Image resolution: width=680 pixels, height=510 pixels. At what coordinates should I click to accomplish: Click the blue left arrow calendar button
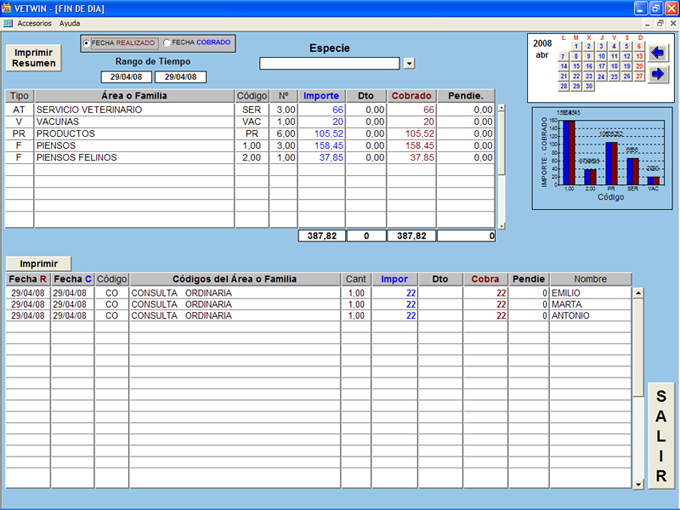(x=658, y=53)
